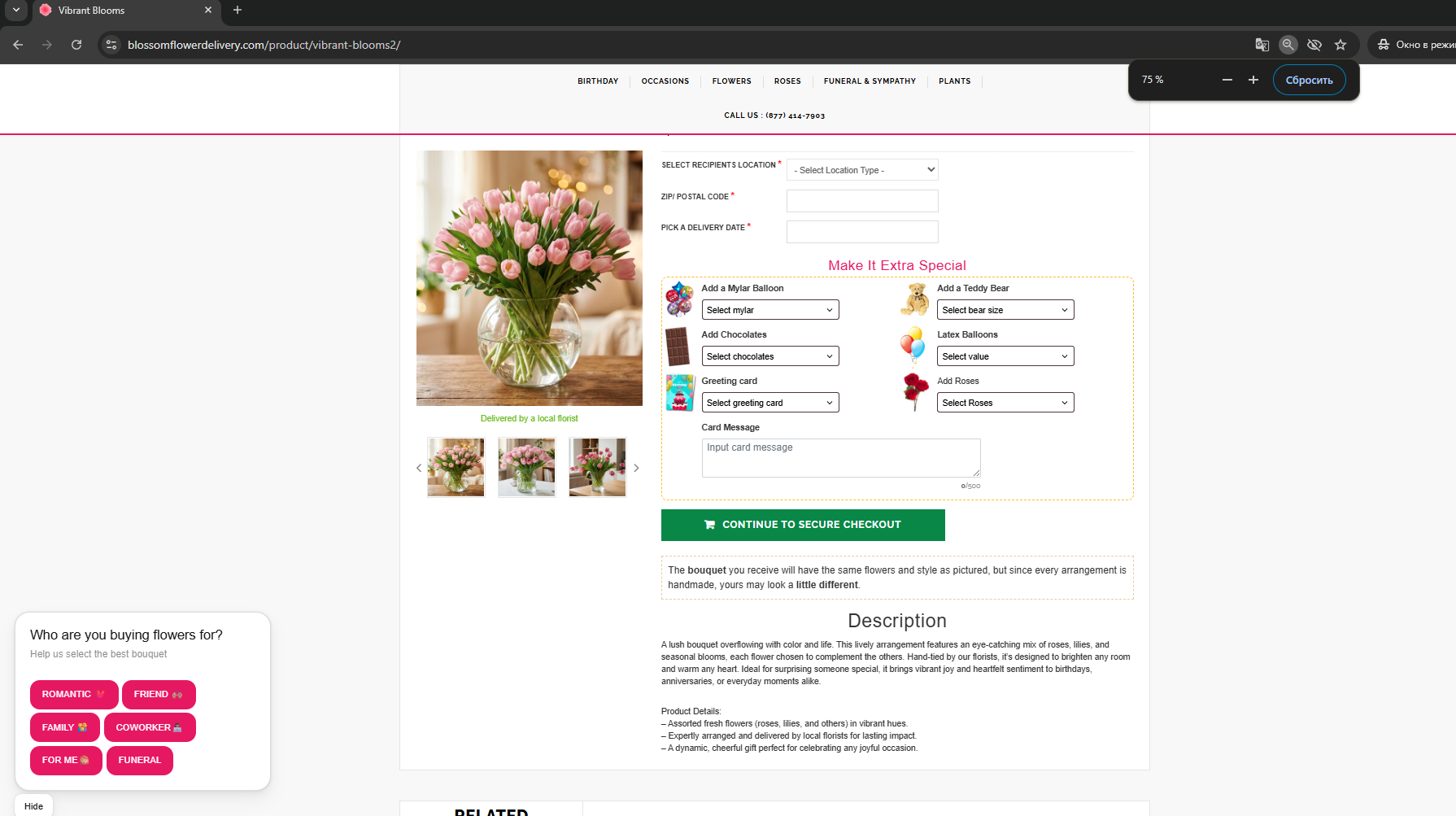
Task: Open the PLANTS menu
Action: pyautogui.click(x=955, y=81)
